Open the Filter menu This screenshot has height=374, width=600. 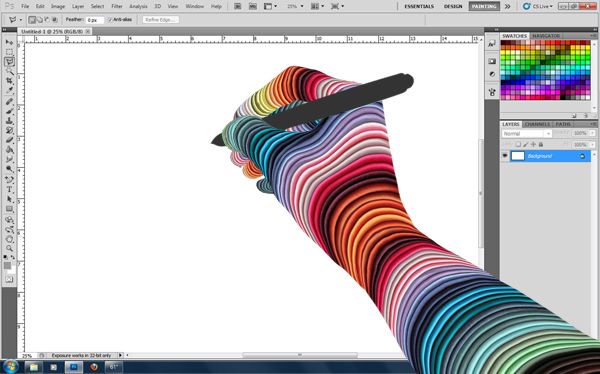[117, 6]
